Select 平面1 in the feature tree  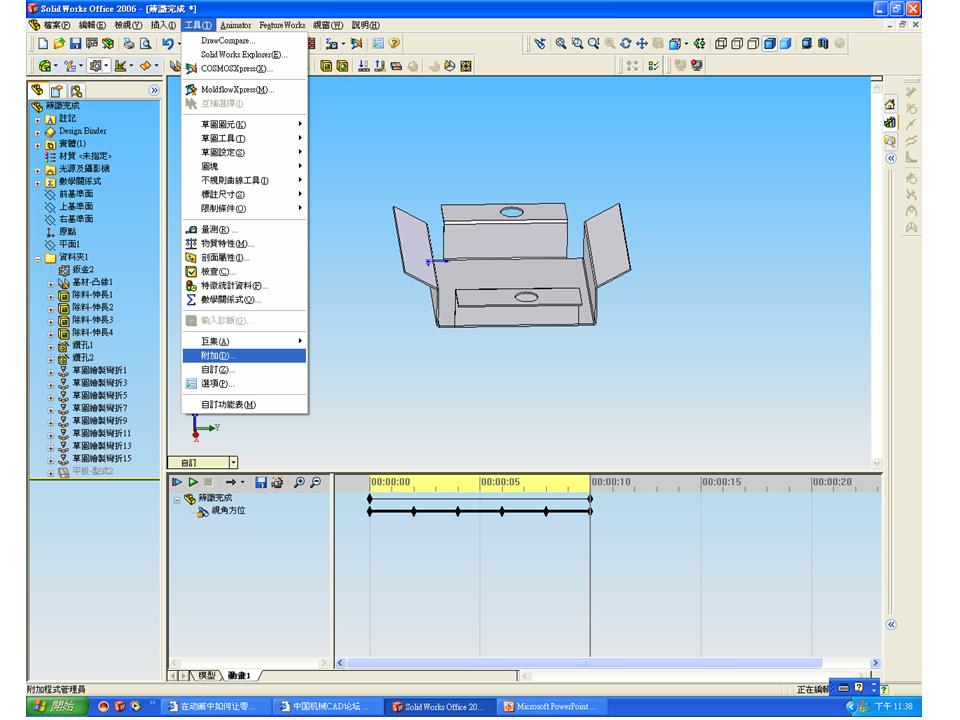coord(69,244)
